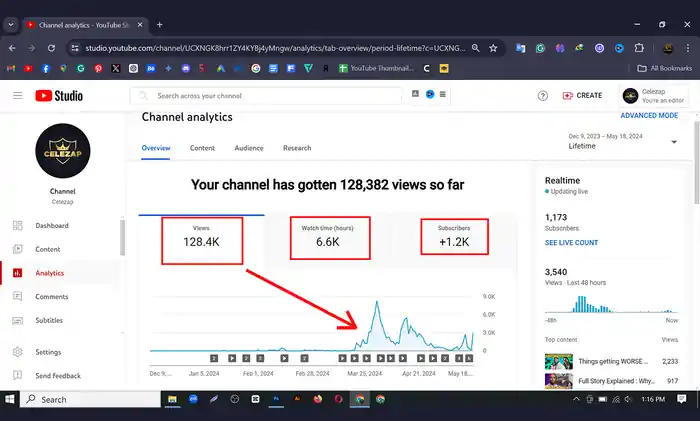The width and height of the screenshot is (700, 421).
Task: Click the blue circular icon beside channel search
Action: pyautogui.click(x=429, y=94)
